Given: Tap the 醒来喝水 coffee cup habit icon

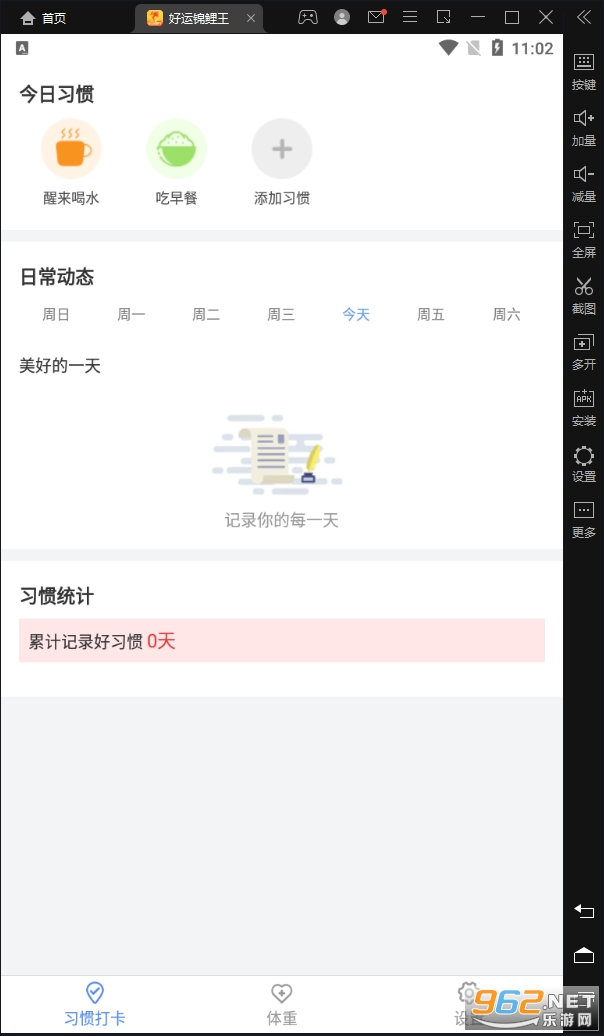Looking at the screenshot, I should pos(71,149).
